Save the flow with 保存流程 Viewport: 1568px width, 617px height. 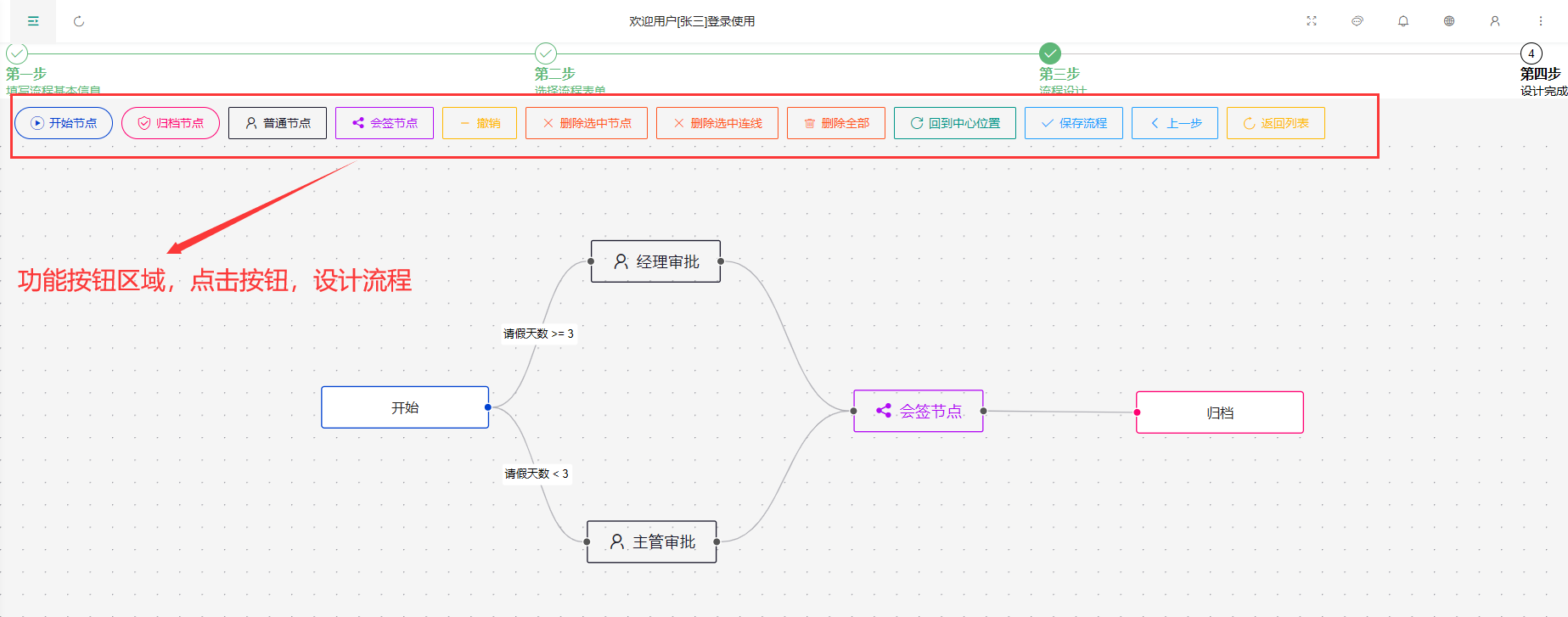1074,123
